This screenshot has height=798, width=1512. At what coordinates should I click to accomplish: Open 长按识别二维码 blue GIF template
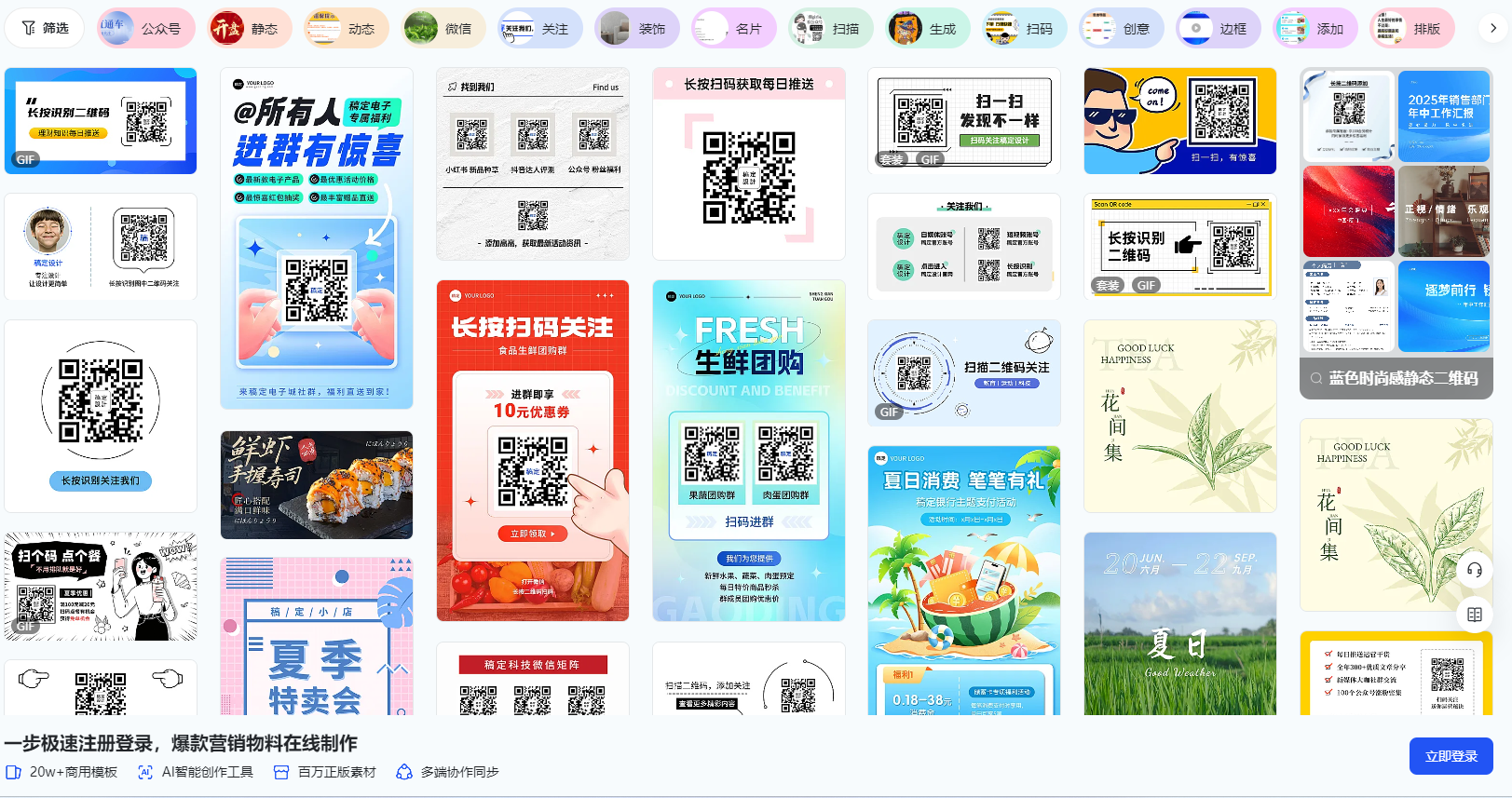pos(101,121)
